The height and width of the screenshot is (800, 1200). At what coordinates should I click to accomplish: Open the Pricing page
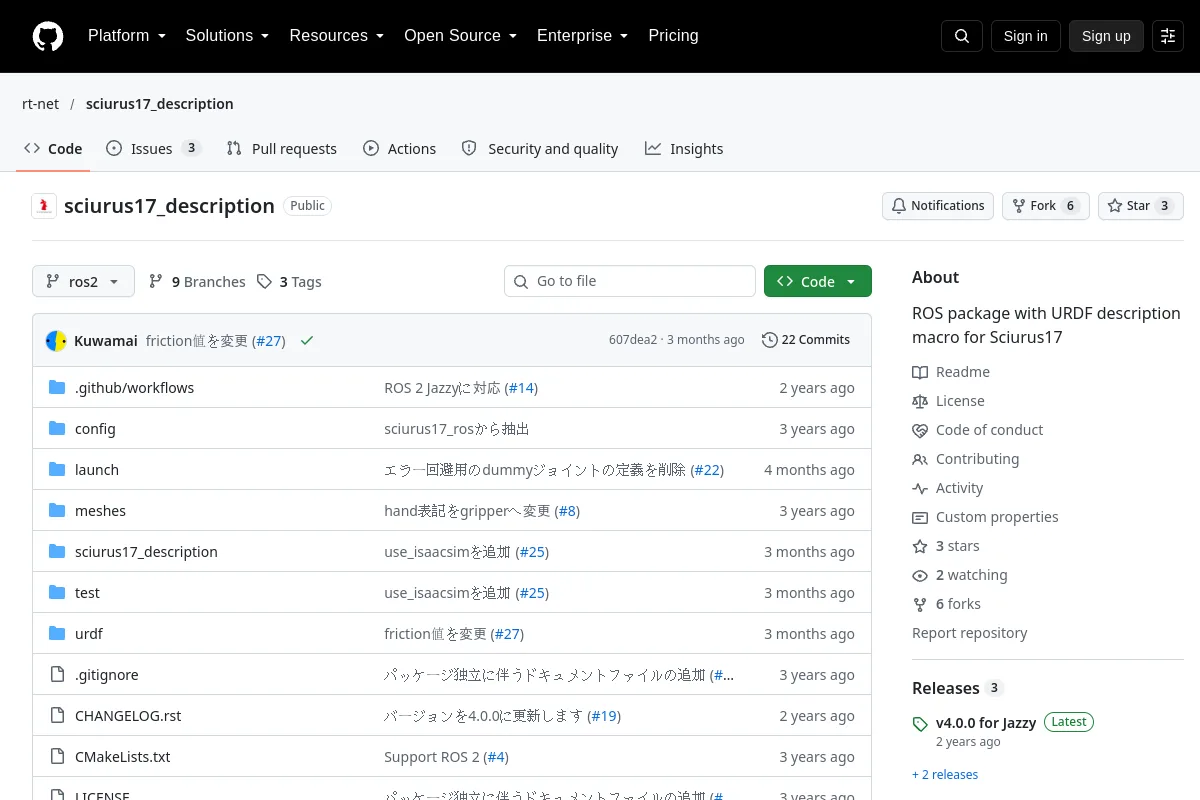click(x=673, y=36)
